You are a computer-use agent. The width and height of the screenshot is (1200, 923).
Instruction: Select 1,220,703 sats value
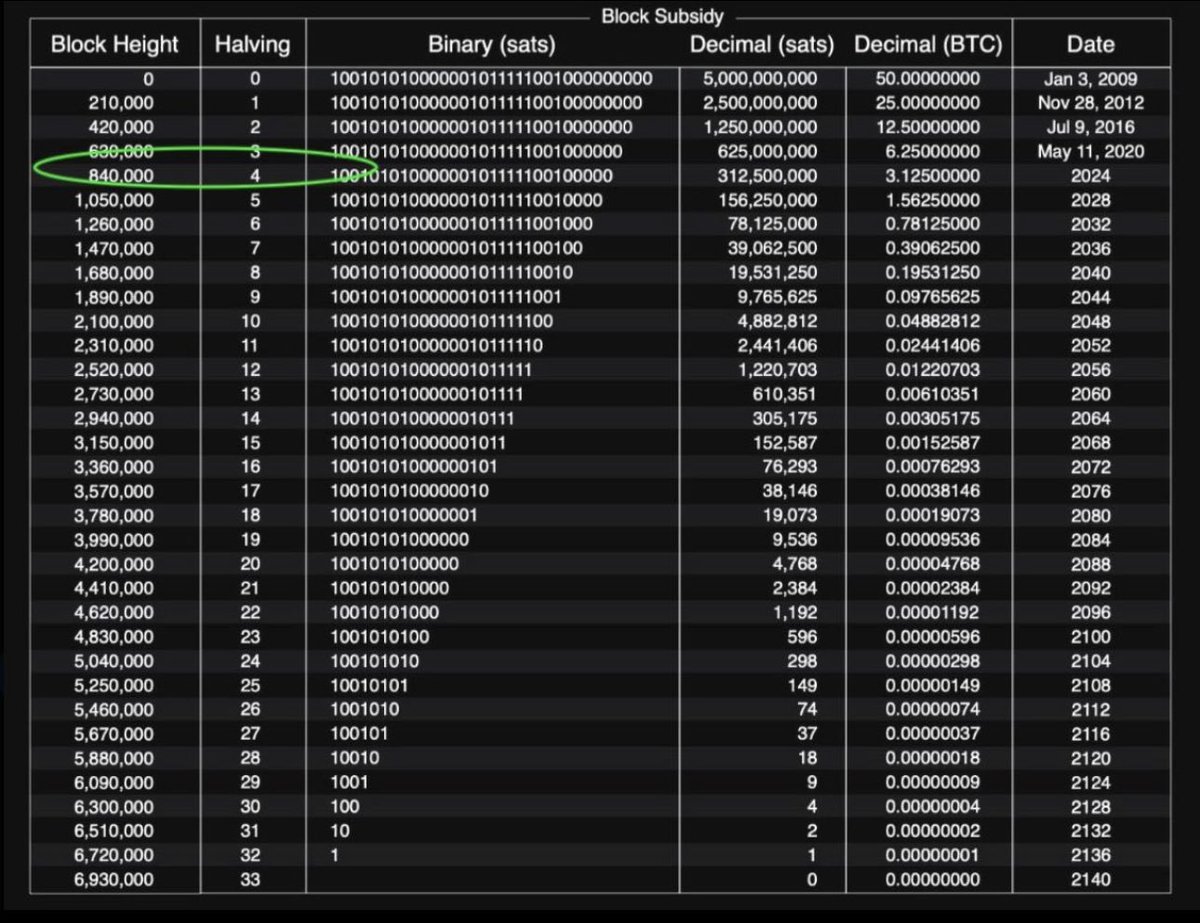click(777, 370)
